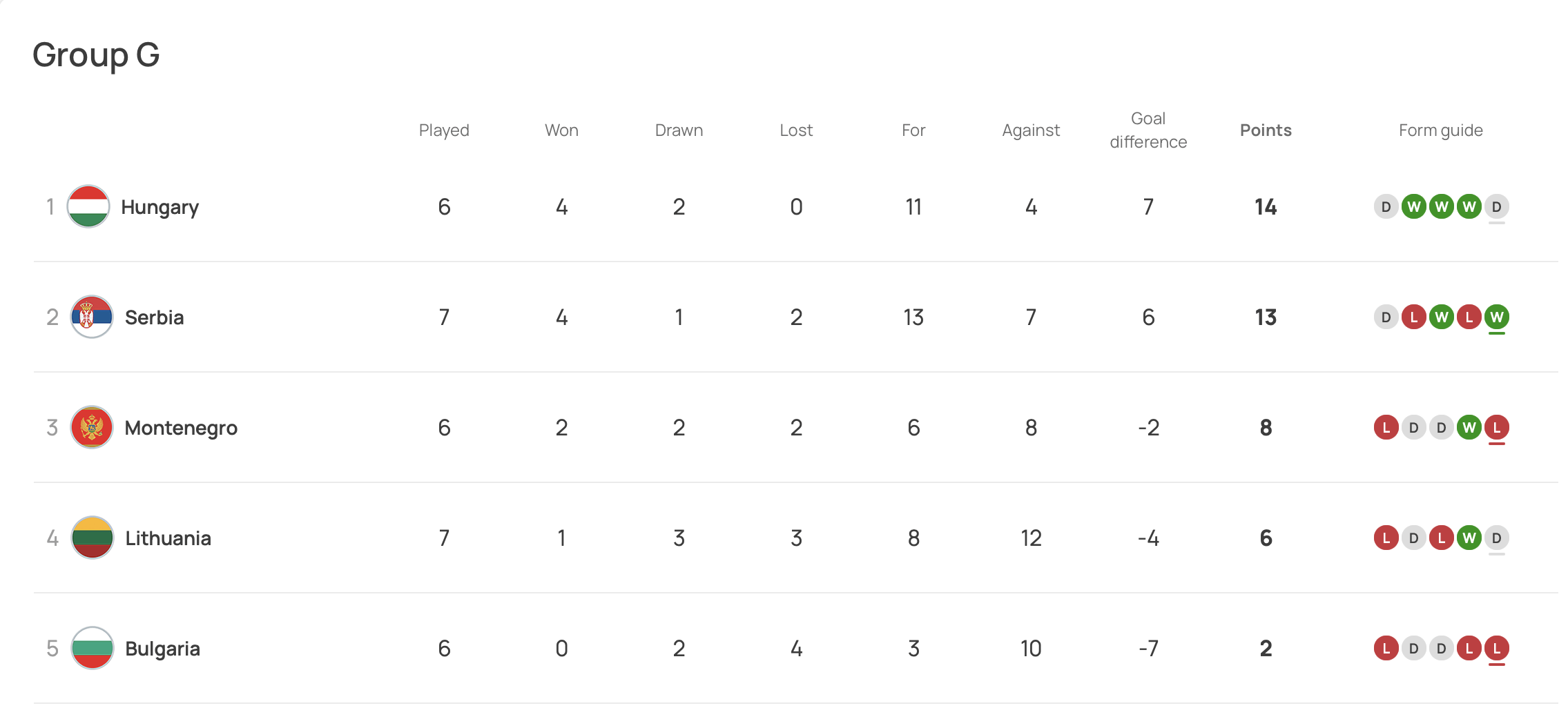This screenshot has width=1568, height=708.
Task: Open the Serbia team link
Action: tap(154, 317)
